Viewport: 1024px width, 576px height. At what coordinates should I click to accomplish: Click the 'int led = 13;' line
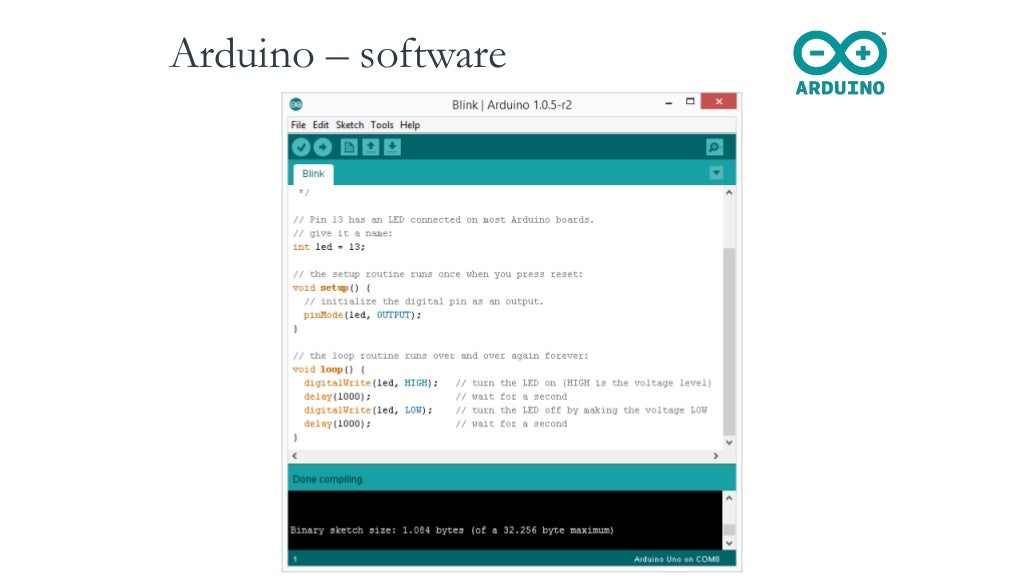[329, 247]
